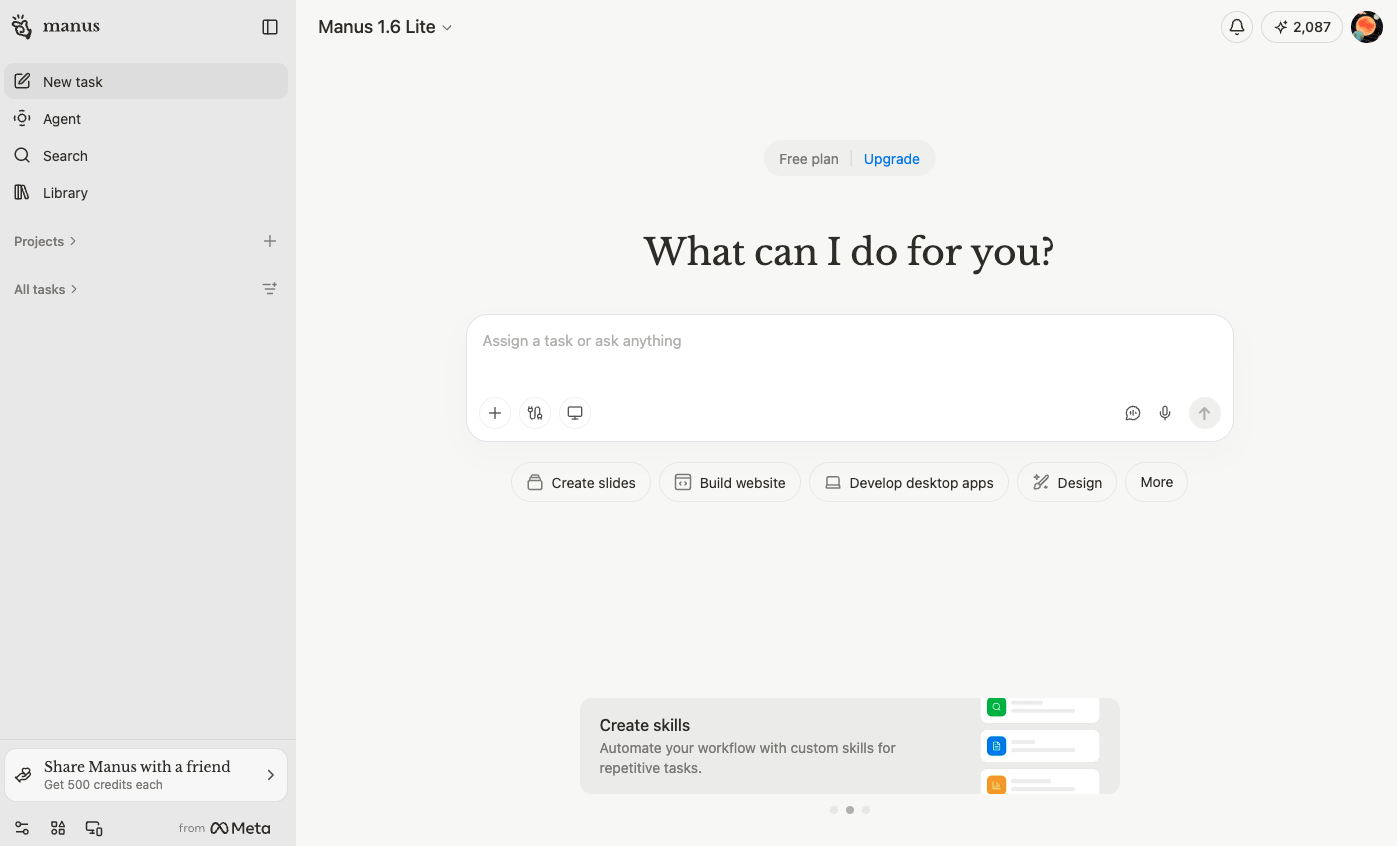Click the computer monitor icon in prompt box

(575, 412)
